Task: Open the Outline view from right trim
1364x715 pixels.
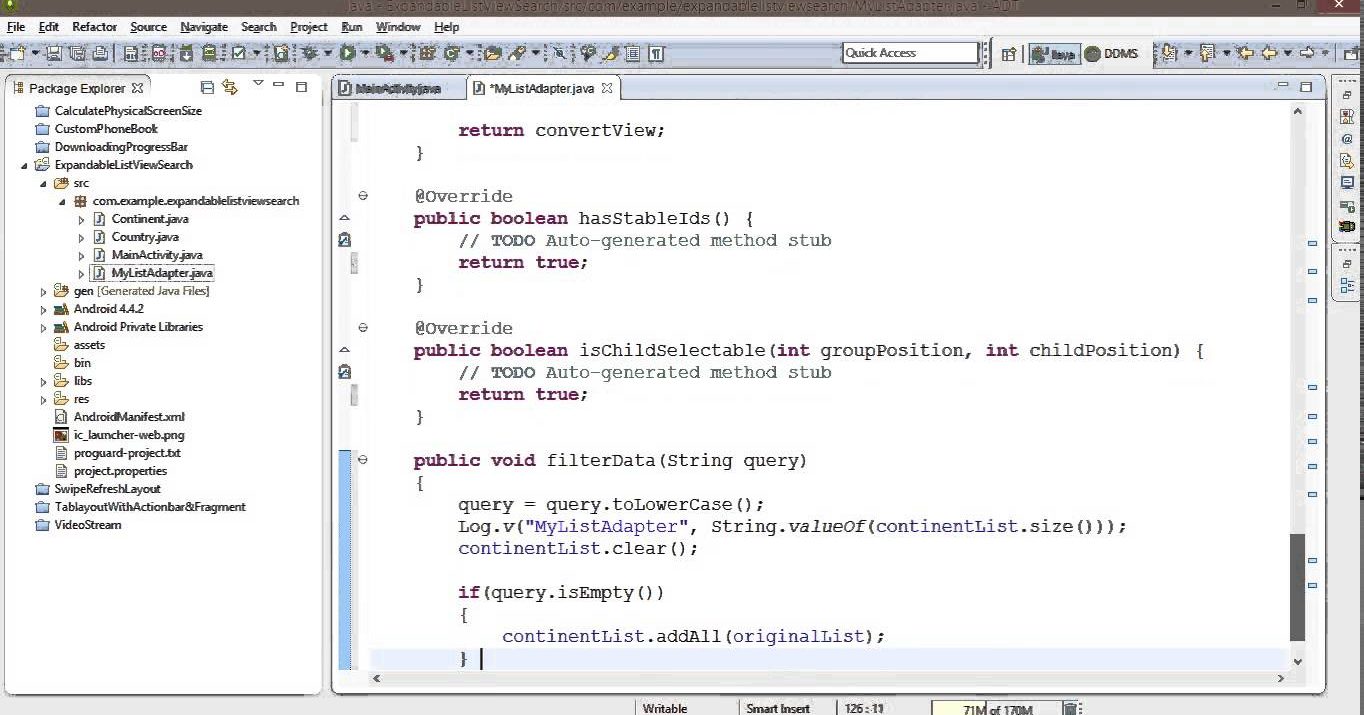Action: (x=1347, y=286)
